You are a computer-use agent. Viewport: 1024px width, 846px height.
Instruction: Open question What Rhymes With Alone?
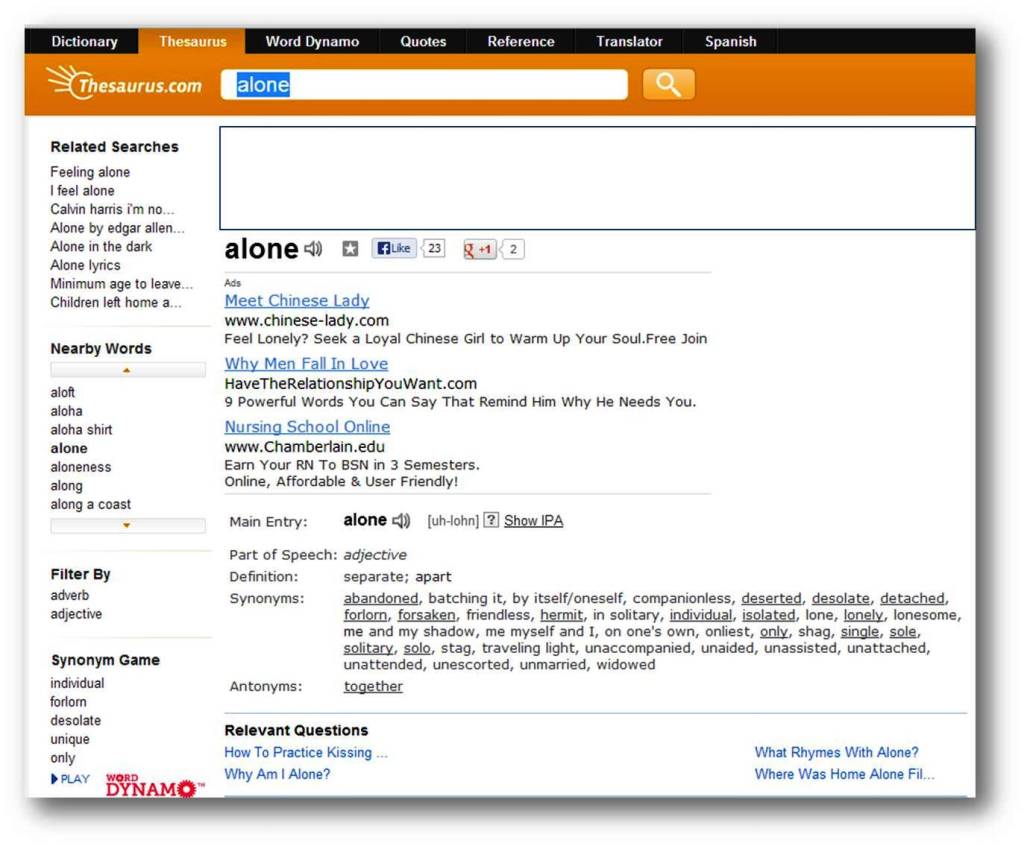(837, 753)
